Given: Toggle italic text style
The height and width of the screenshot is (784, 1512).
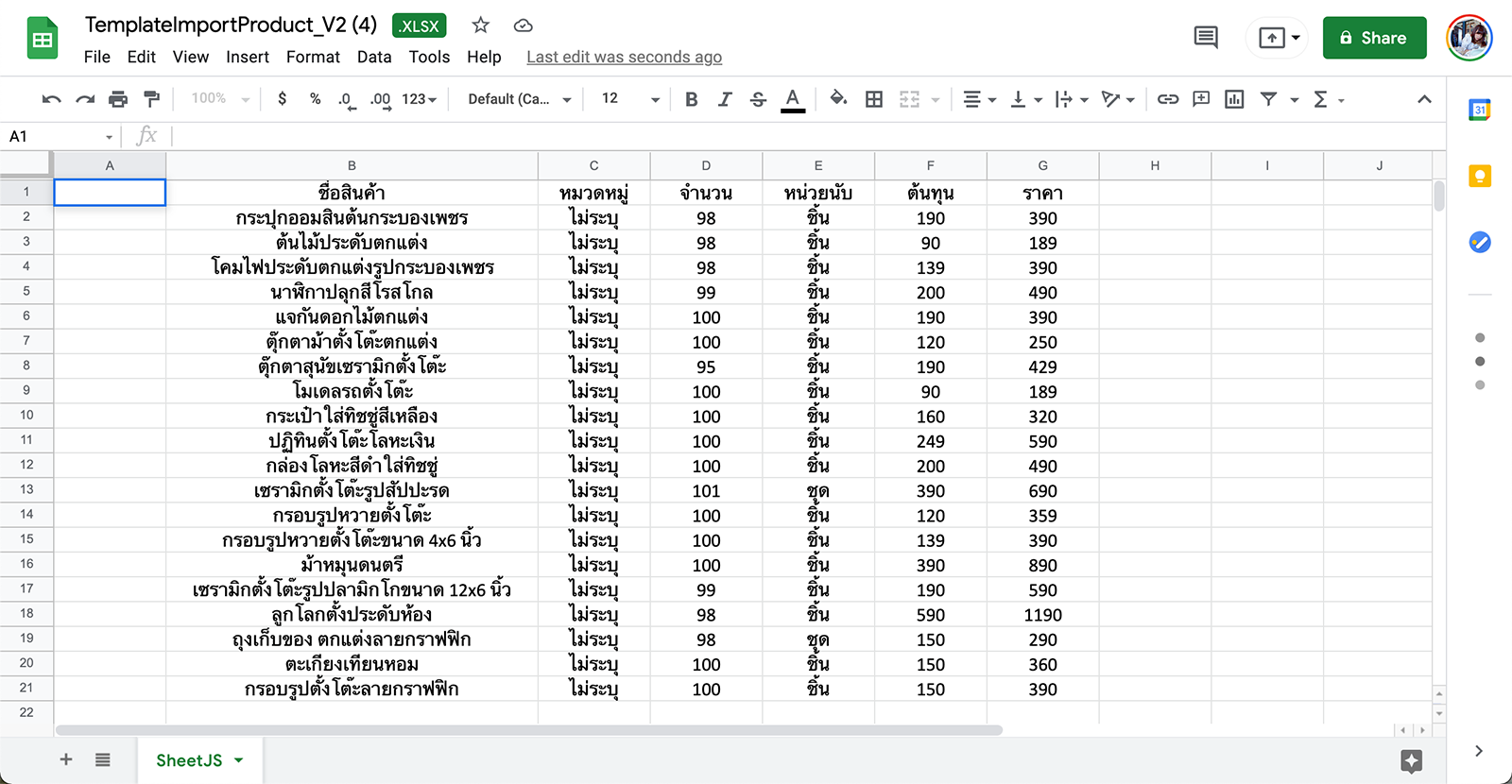Looking at the screenshot, I should (725, 99).
